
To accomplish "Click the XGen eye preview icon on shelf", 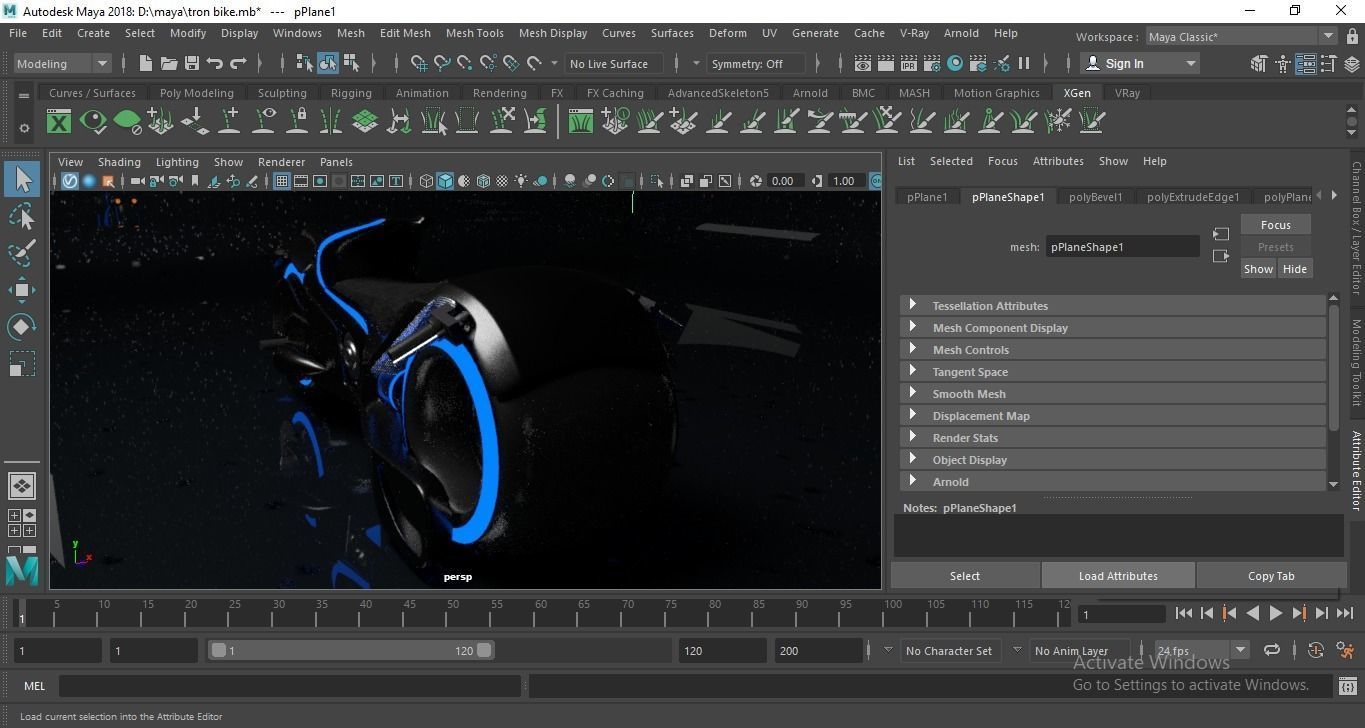I will [93, 122].
